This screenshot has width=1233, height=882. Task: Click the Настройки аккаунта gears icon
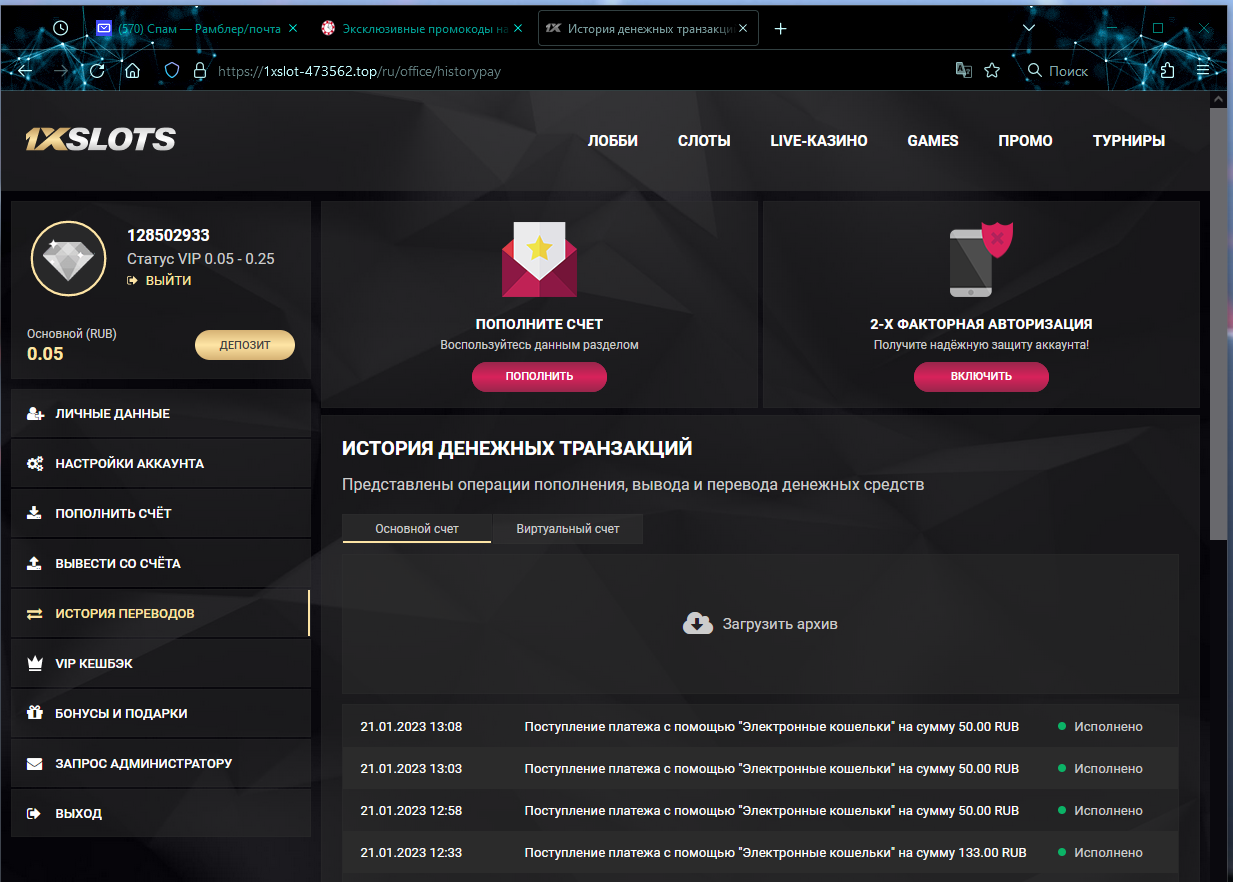coord(35,464)
